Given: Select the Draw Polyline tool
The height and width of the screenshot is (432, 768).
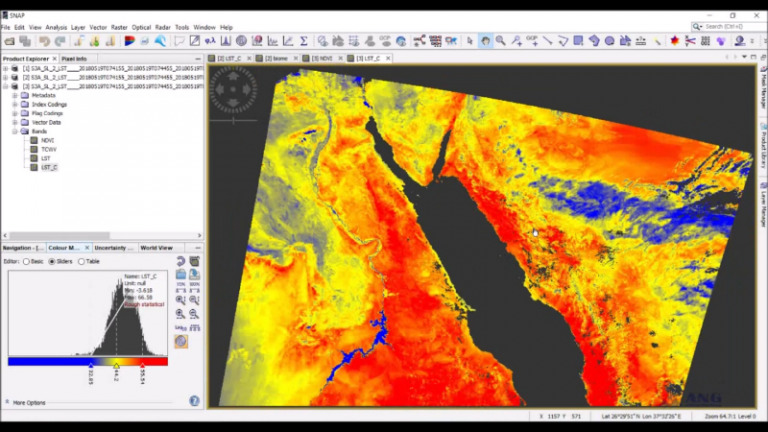Looking at the screenshot, I should (x=563, y=41).
